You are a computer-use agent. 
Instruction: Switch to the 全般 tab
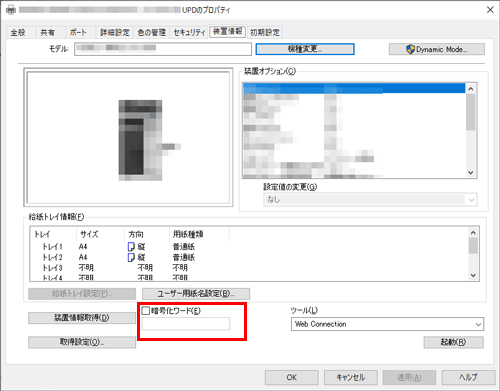(x=18, y=32)
